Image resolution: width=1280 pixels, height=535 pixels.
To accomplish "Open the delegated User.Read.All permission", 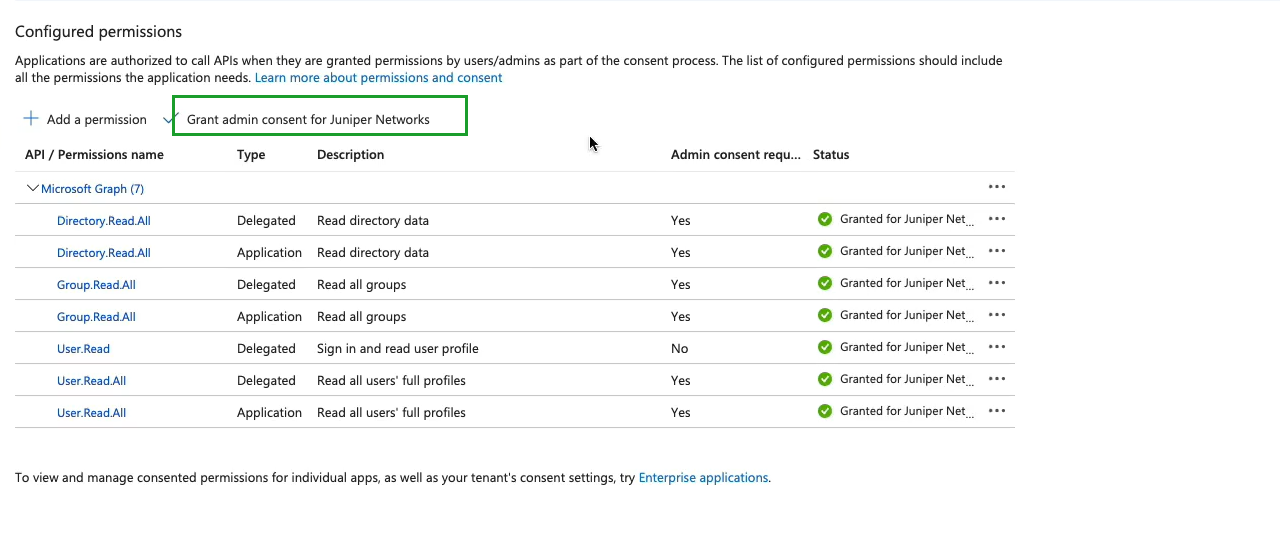I will (x=91, y=381).
